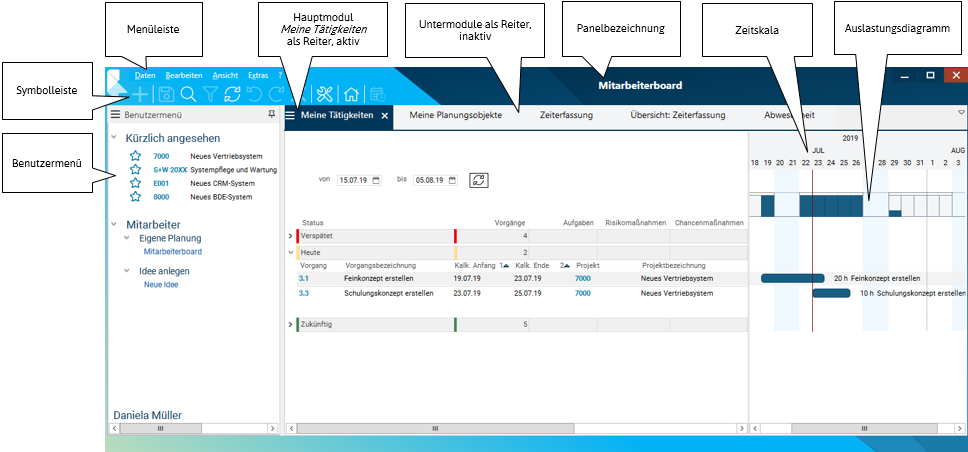
Task: Toggle favorite star for 7000 Neues Vertriebssystem
Action: pos(135,157)
